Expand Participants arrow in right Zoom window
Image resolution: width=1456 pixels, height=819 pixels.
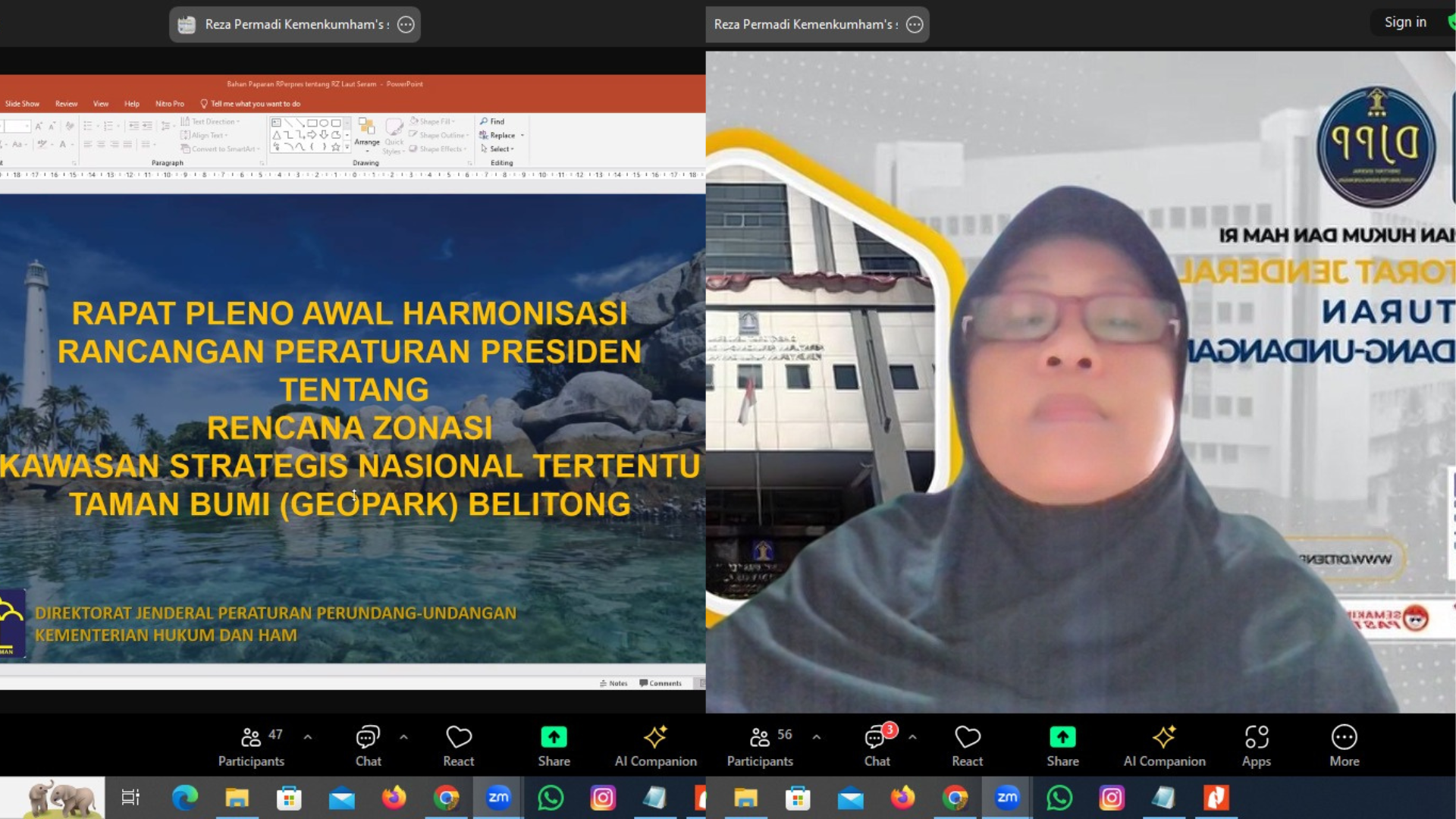click(x=817, y=736)
